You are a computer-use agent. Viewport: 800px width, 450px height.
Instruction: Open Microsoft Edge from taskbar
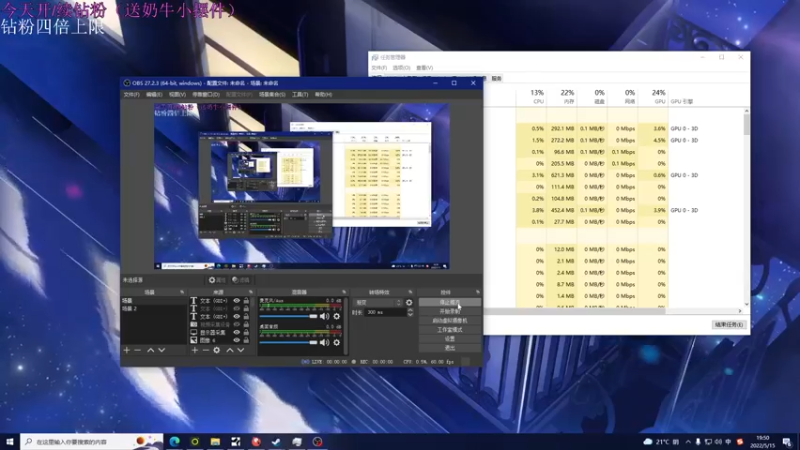(174, 441)
